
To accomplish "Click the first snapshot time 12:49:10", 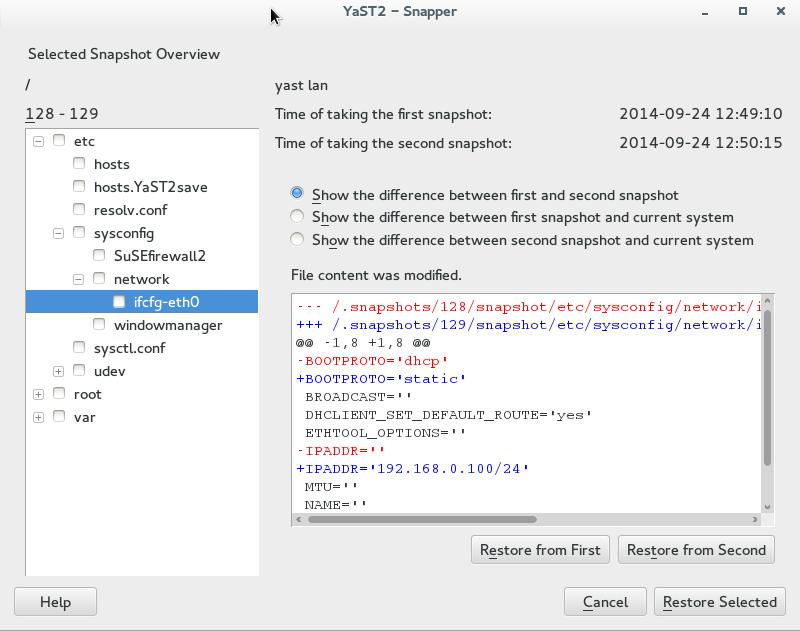I will pyautogui.click(x=701, y=114).
